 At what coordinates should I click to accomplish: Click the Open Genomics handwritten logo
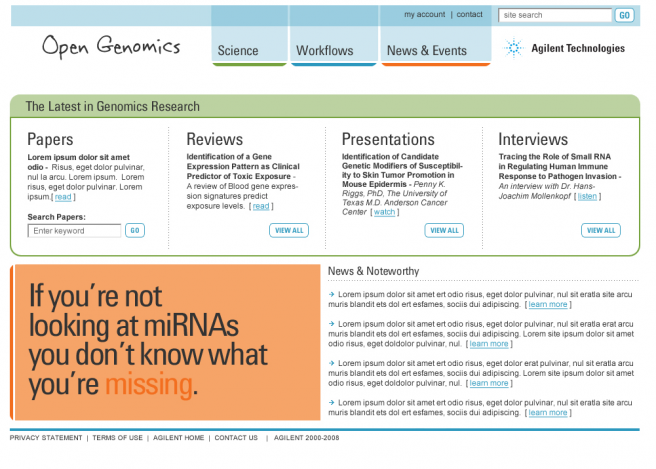point(111,47)
